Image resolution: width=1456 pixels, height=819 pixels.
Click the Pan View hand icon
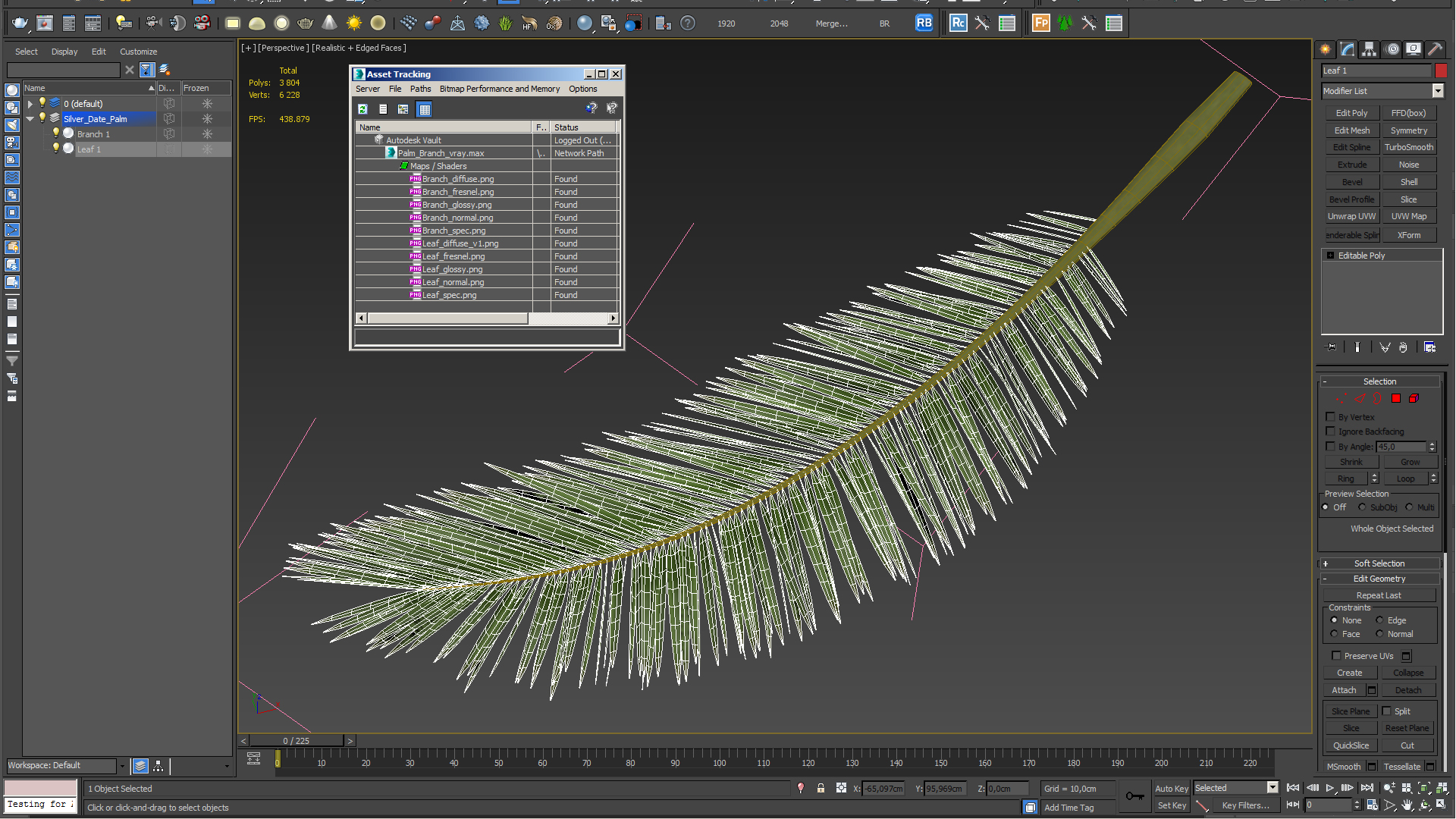[1407, 805]
